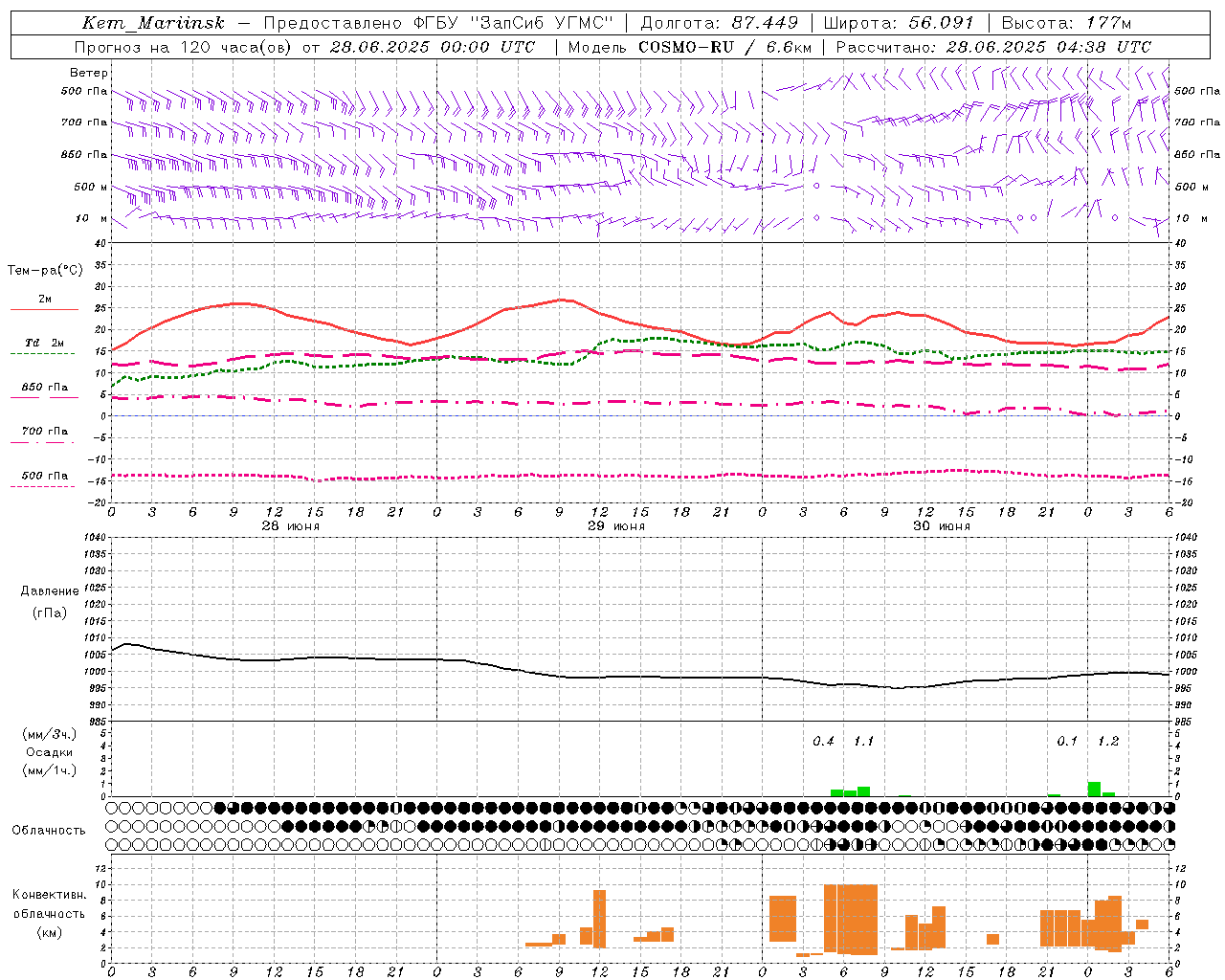Viewport: 1225px width, 980px height.
Task: Click the '700 гПа' temperature legend entry
Action: point(45,432)
